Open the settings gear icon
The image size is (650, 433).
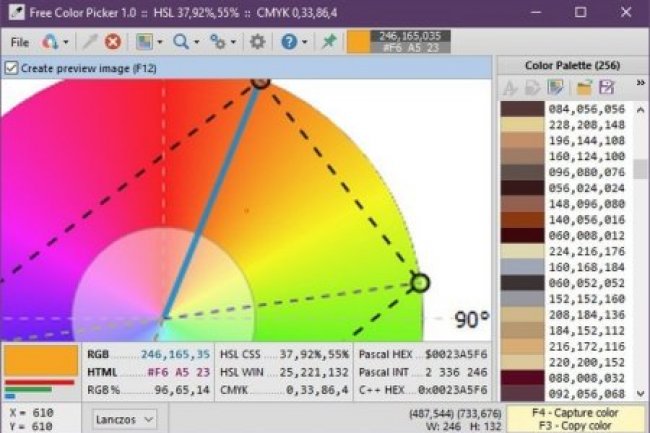point(257,42)
